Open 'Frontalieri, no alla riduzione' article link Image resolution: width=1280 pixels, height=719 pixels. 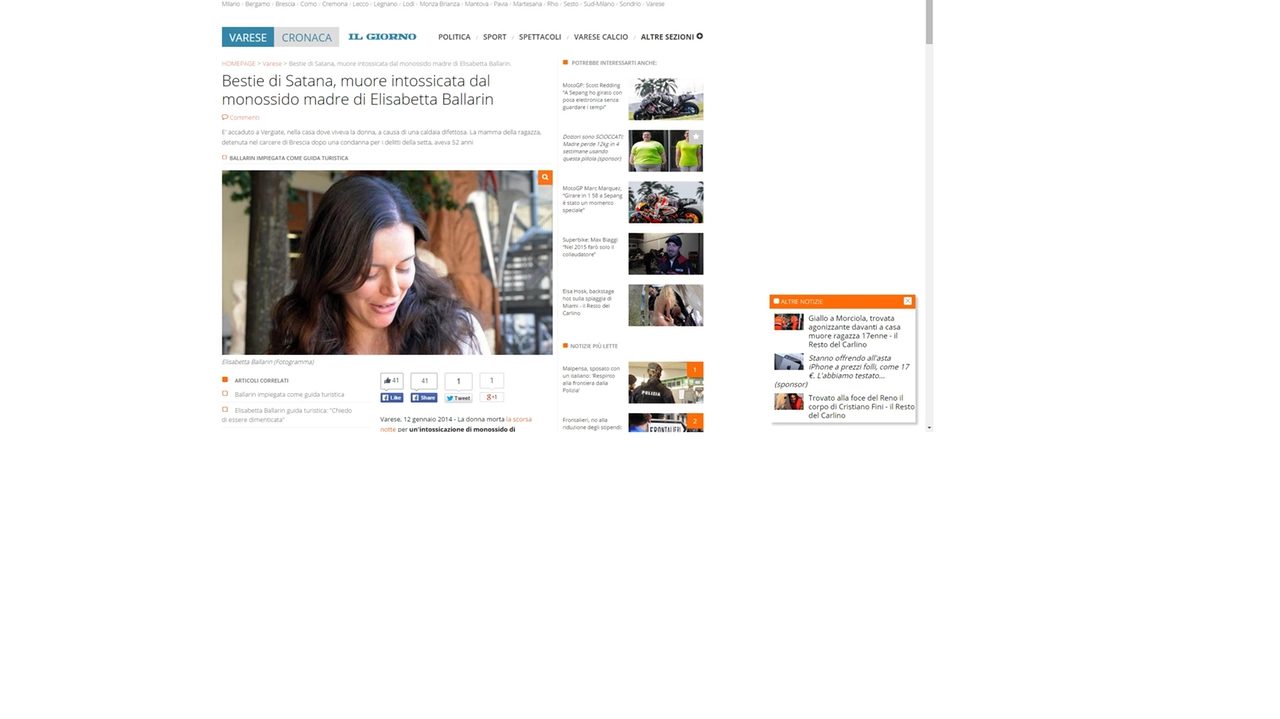(592, 423)
